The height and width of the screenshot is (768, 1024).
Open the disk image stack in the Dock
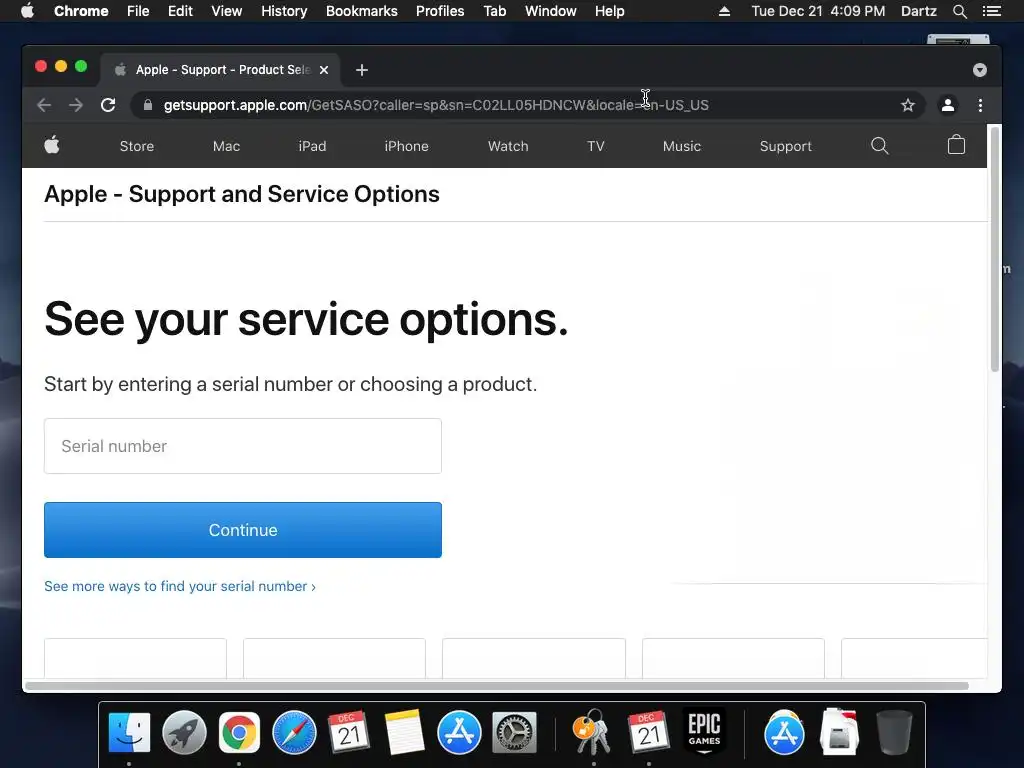(839, 732)
